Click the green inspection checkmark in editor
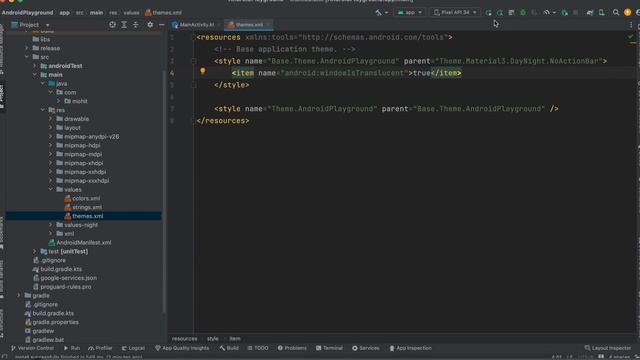This screenshot has width=640, height=360. pos(631,37)
